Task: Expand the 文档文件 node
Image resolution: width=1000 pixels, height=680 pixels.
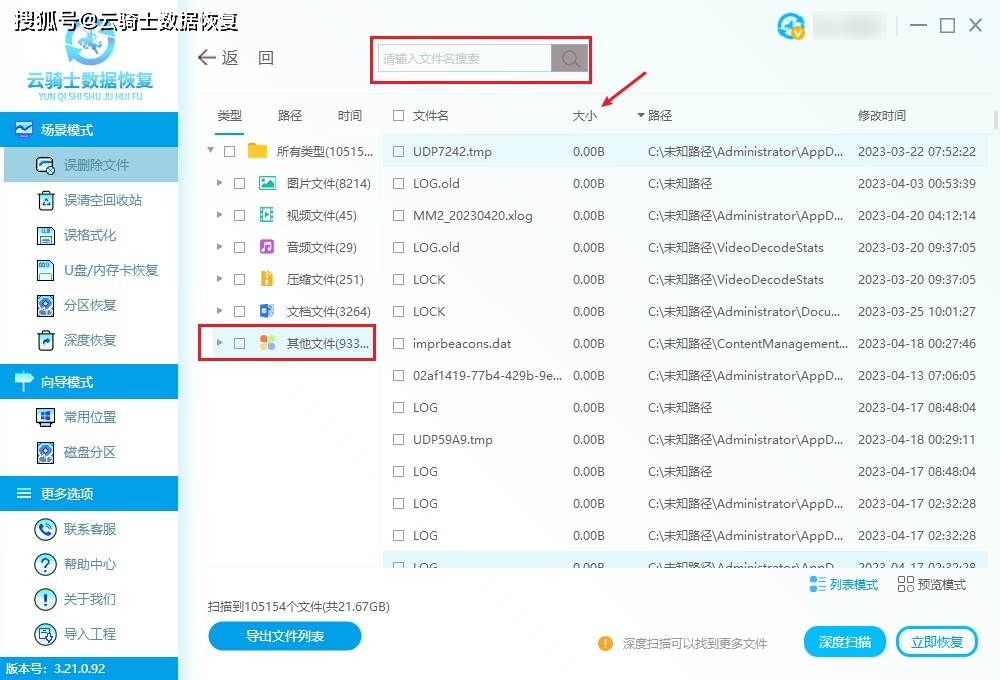Action: [219, 311]
